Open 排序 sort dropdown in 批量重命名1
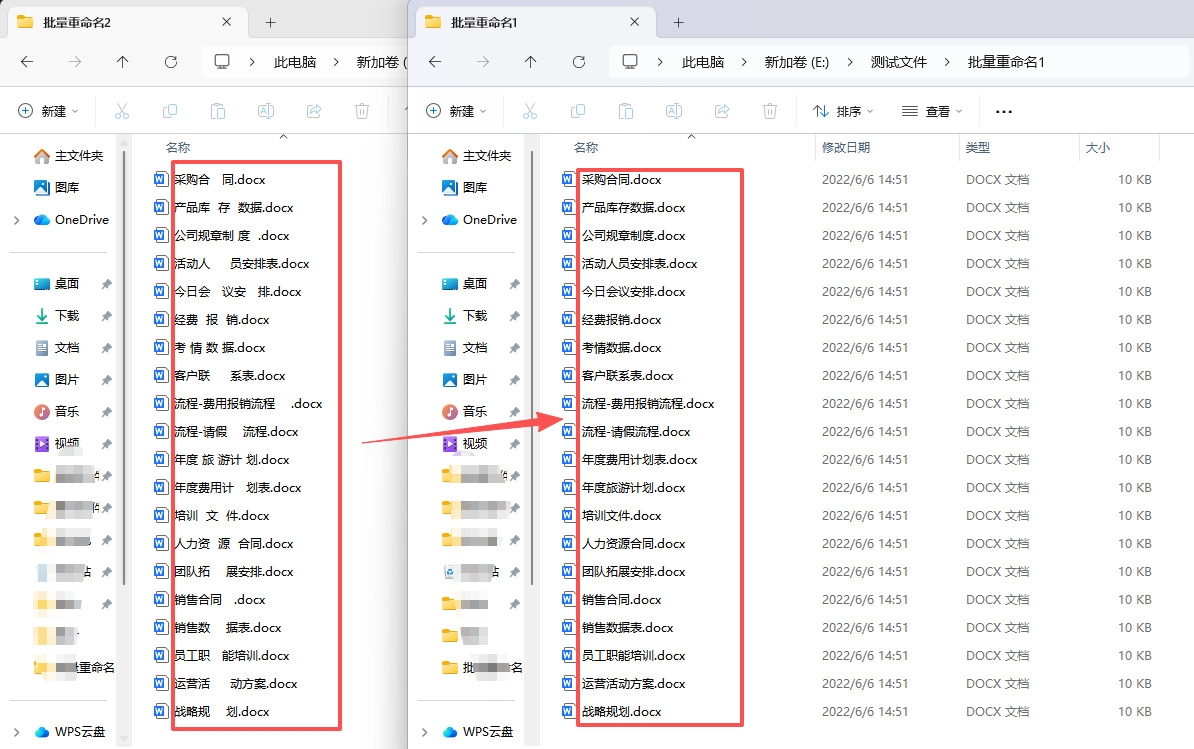This screenshot has height=749, width=1194. (x=842, y=111)
